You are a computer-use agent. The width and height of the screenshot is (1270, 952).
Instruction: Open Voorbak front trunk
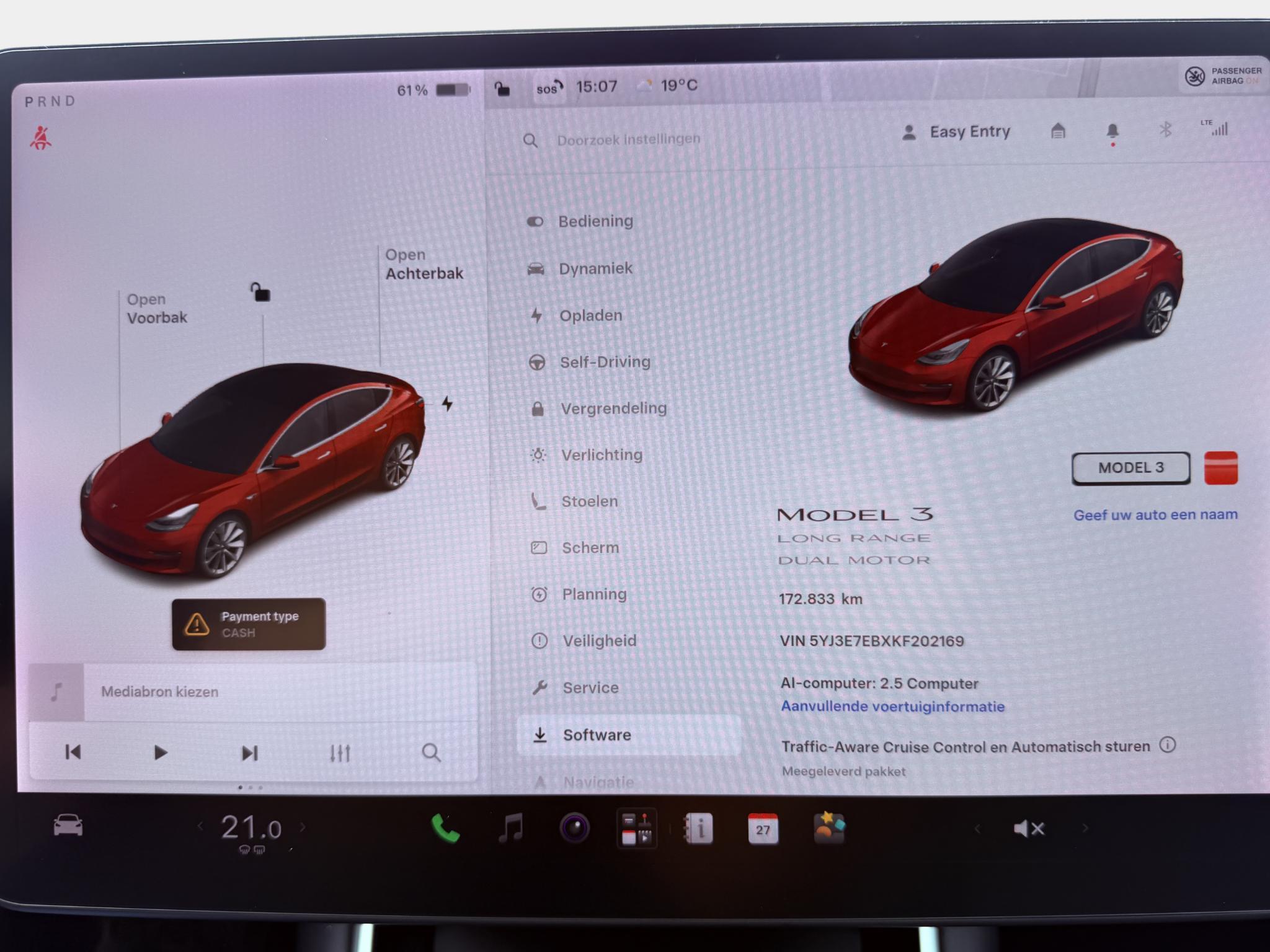click(x=156, y=308)
